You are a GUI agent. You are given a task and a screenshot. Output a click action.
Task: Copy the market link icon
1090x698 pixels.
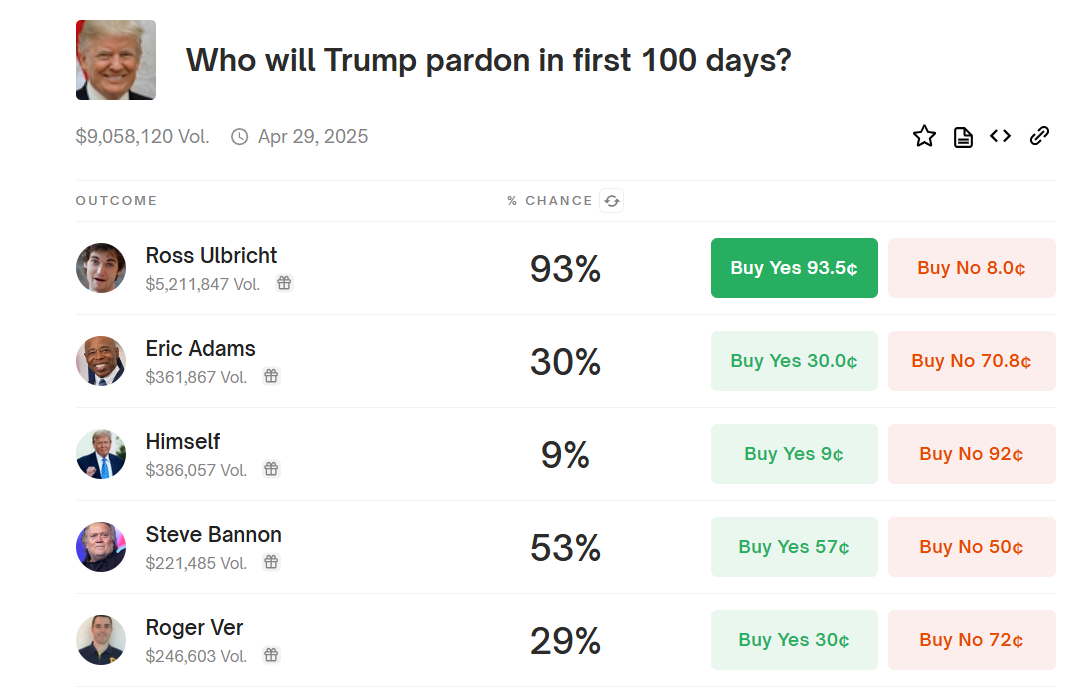(1039, 136)
